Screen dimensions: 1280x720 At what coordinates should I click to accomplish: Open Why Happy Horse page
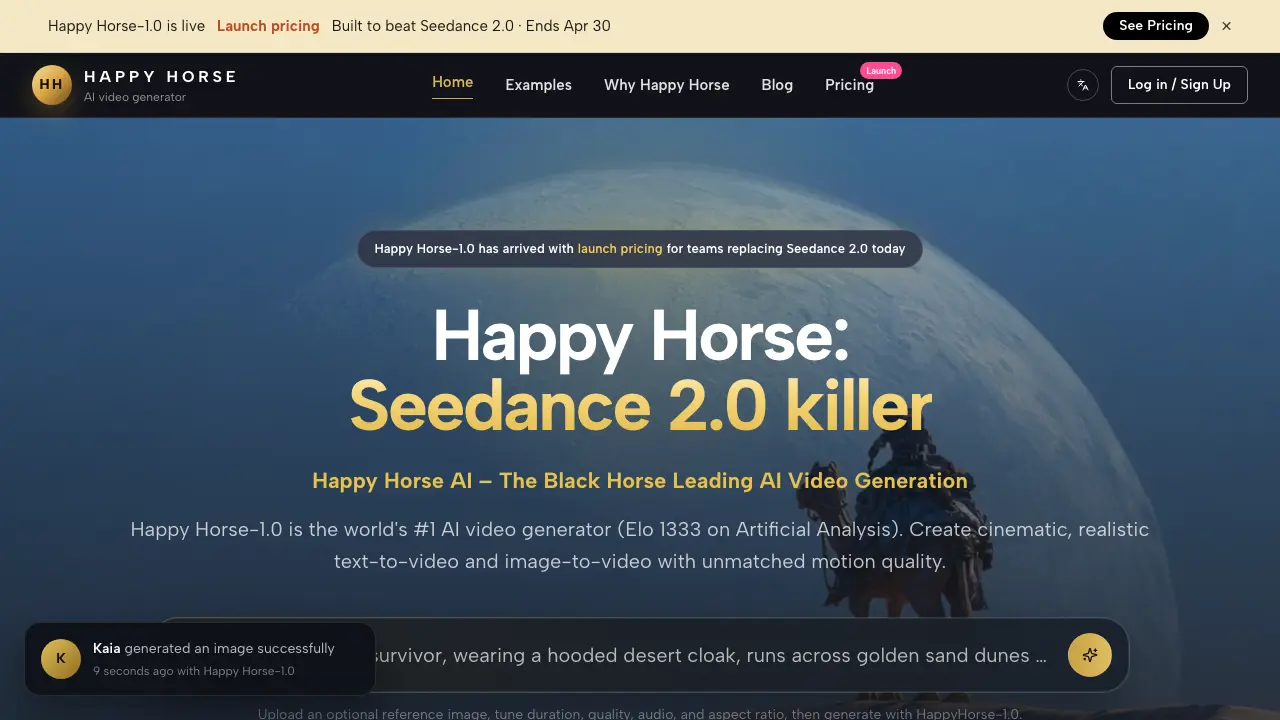tap(667, 85)
